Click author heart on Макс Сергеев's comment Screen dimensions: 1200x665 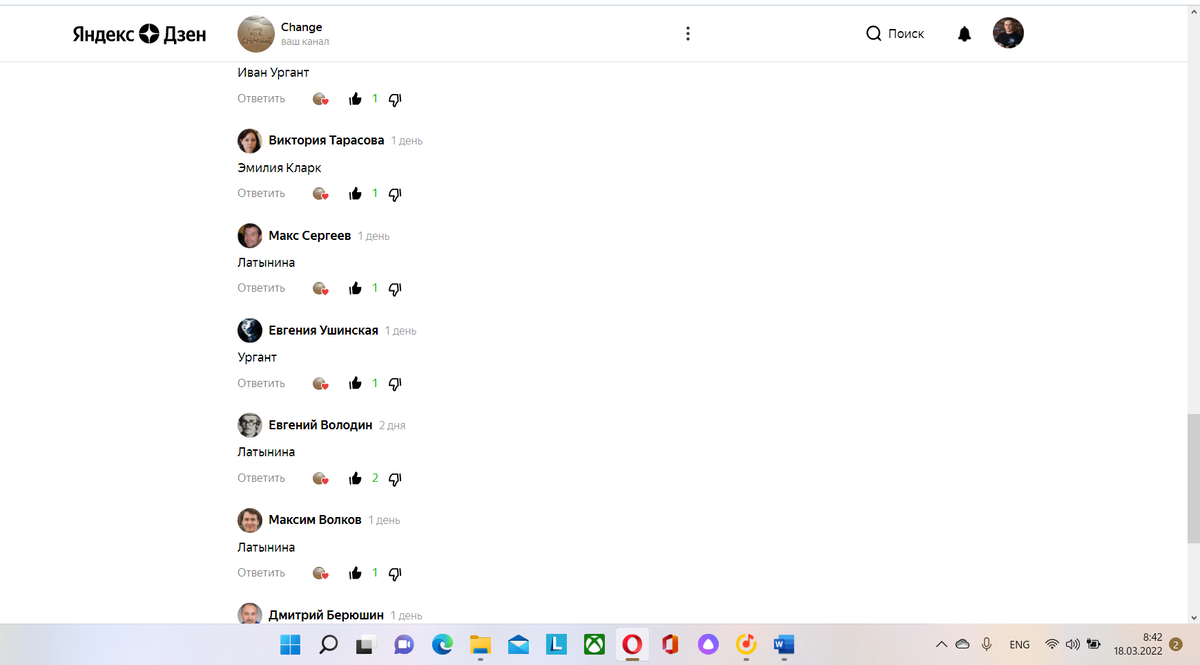pos(320,288)
